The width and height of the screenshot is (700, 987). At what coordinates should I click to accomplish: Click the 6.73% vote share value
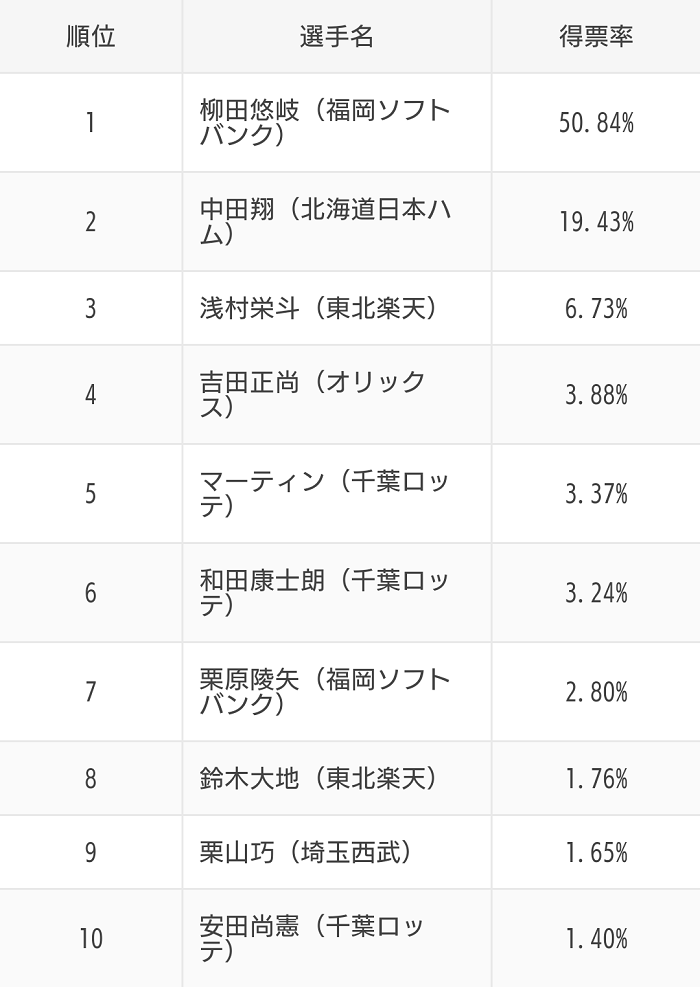[596, 308]
